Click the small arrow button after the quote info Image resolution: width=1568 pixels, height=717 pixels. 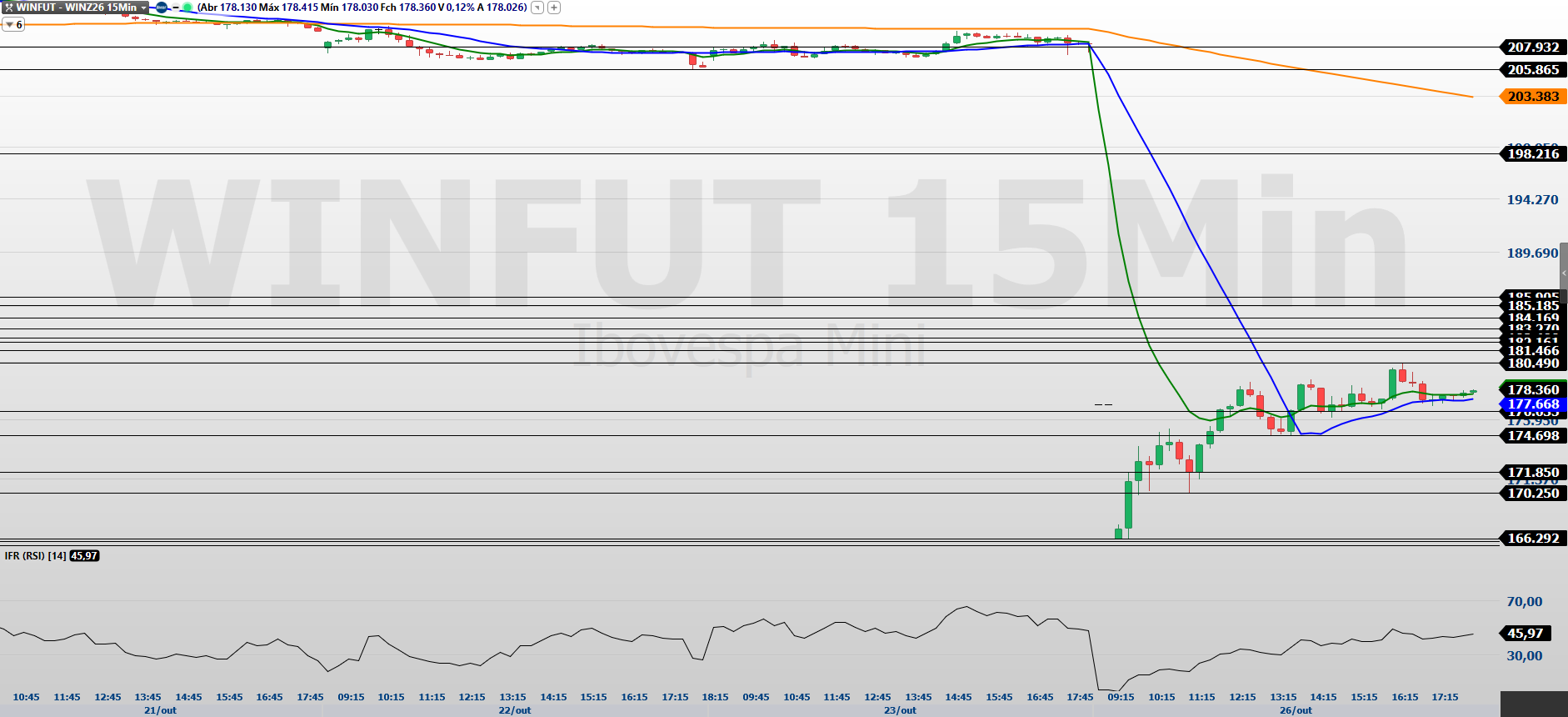(537, 8)
